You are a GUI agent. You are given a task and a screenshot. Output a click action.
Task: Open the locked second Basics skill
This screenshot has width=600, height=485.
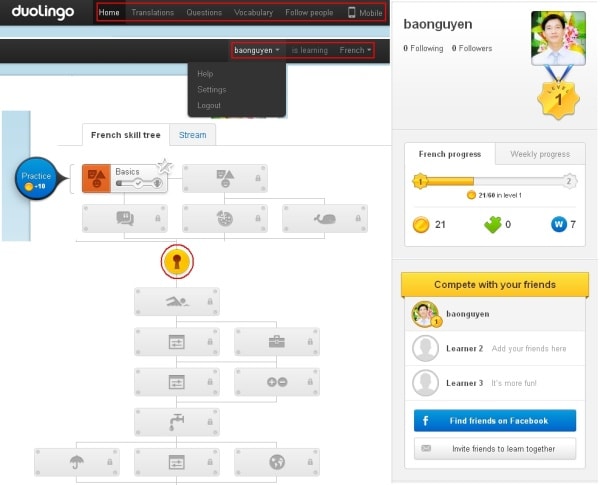[x=225, y=178]
